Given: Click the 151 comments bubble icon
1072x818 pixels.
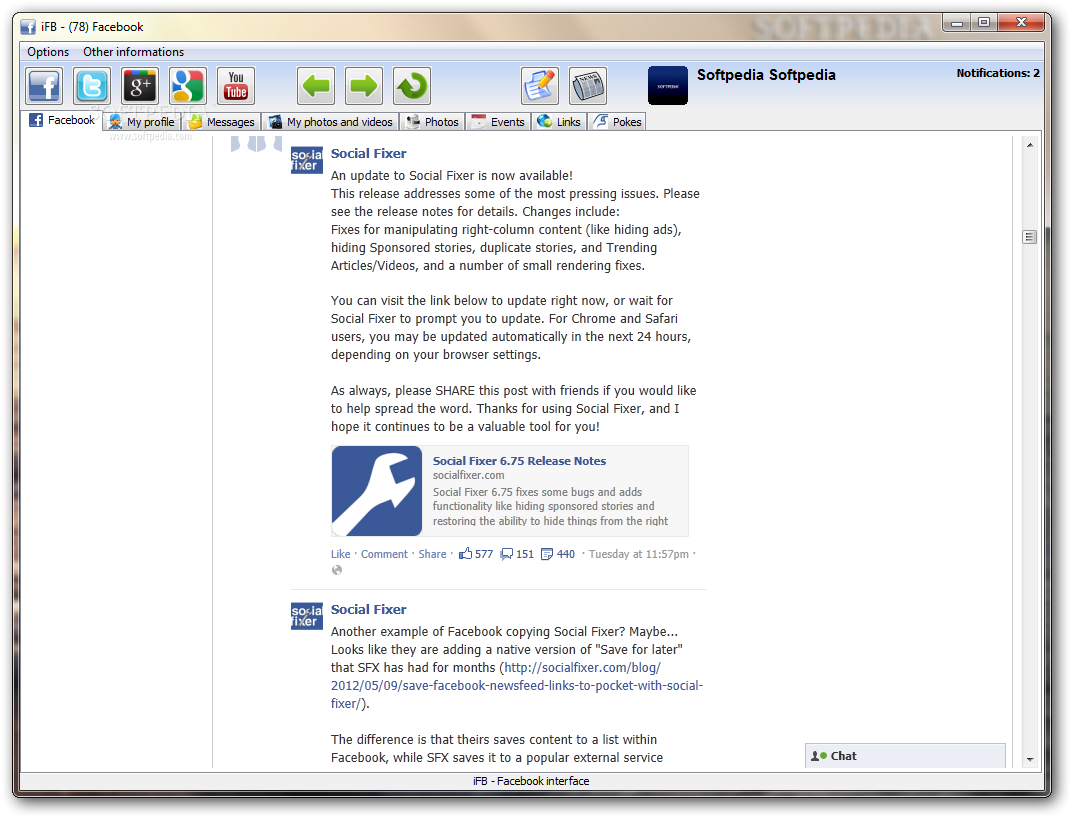Looking at the screenshot, I should (x=517, y=554).
